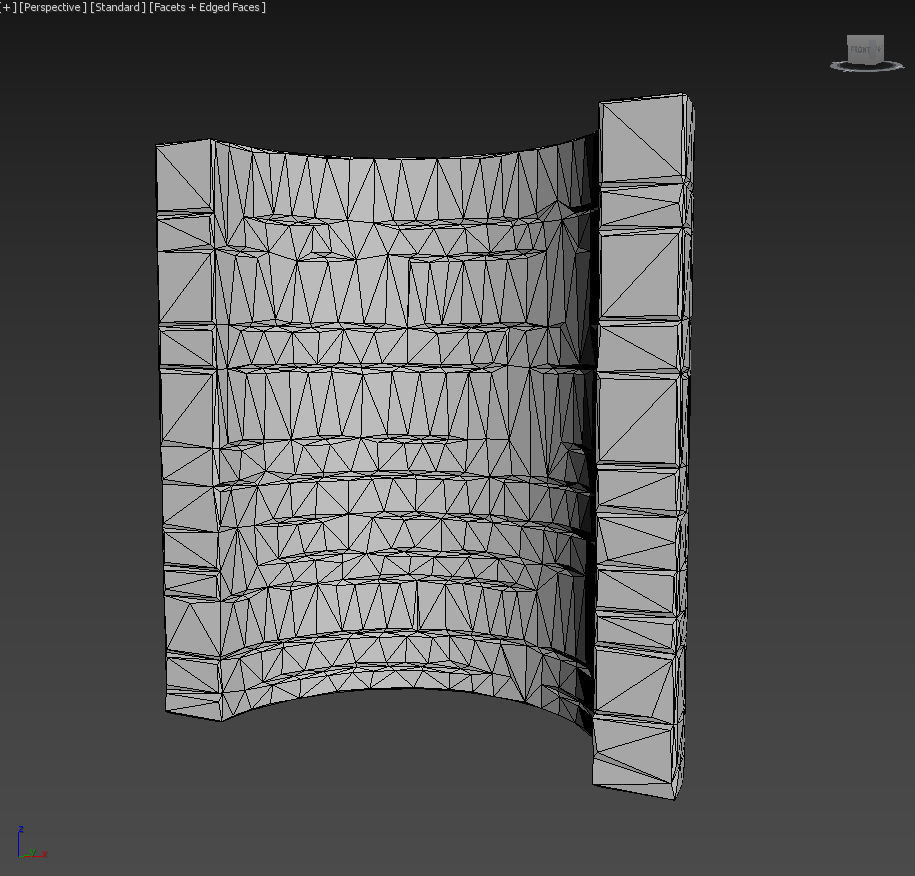Open the Facets + Edged Faces display menu

point(207,8)
